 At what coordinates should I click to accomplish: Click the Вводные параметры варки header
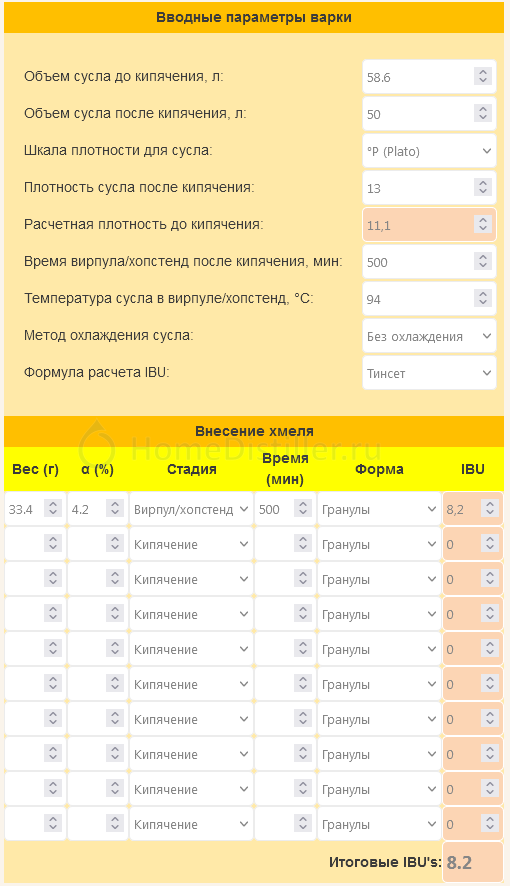coord(254,18)
